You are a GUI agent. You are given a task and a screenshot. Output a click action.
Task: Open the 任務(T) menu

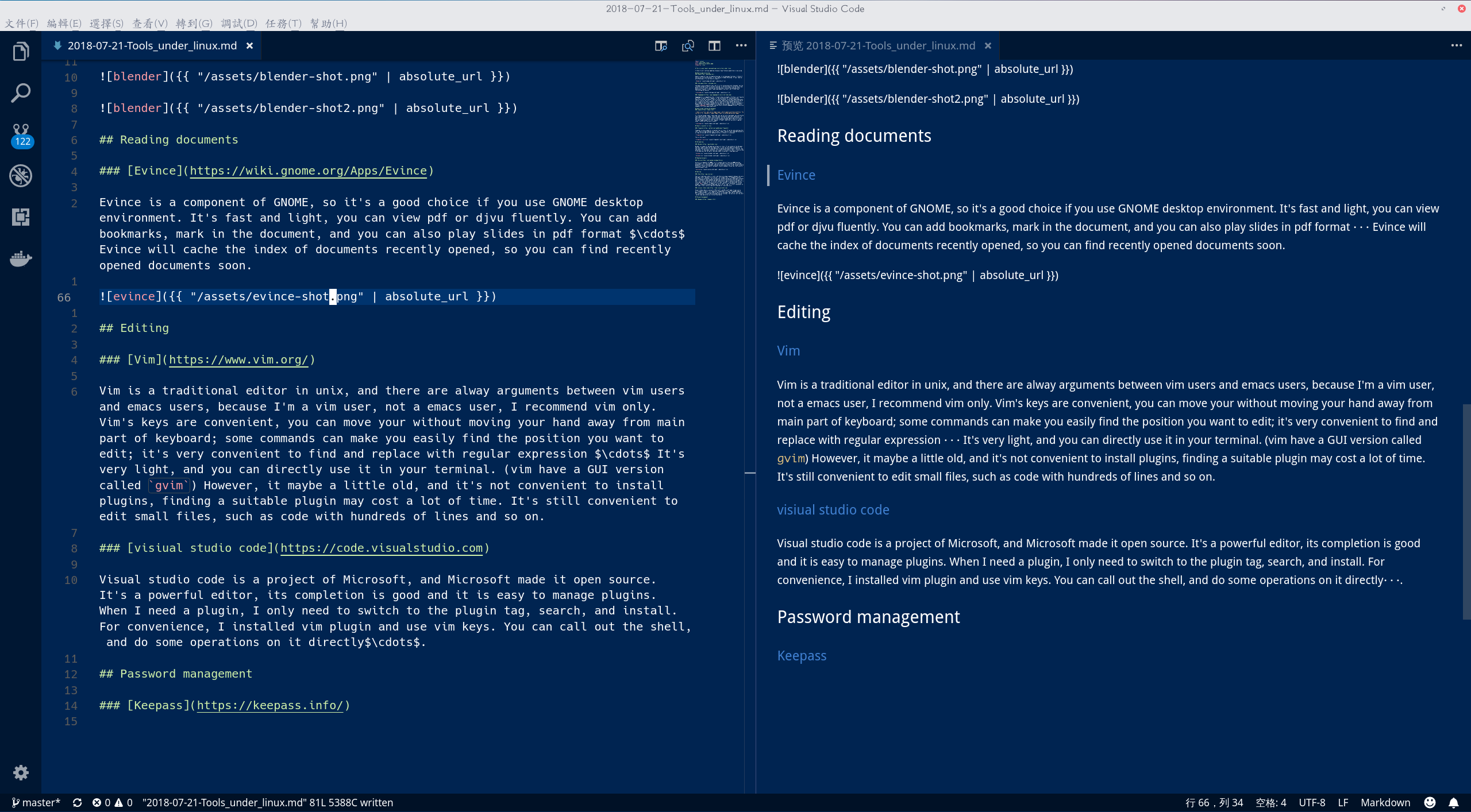[x=284, y=24]
